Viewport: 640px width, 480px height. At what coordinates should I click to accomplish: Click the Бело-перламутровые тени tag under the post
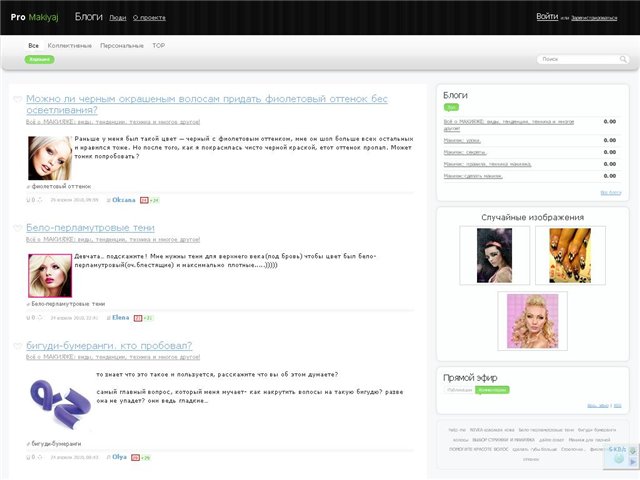click(x=68, y=304)
